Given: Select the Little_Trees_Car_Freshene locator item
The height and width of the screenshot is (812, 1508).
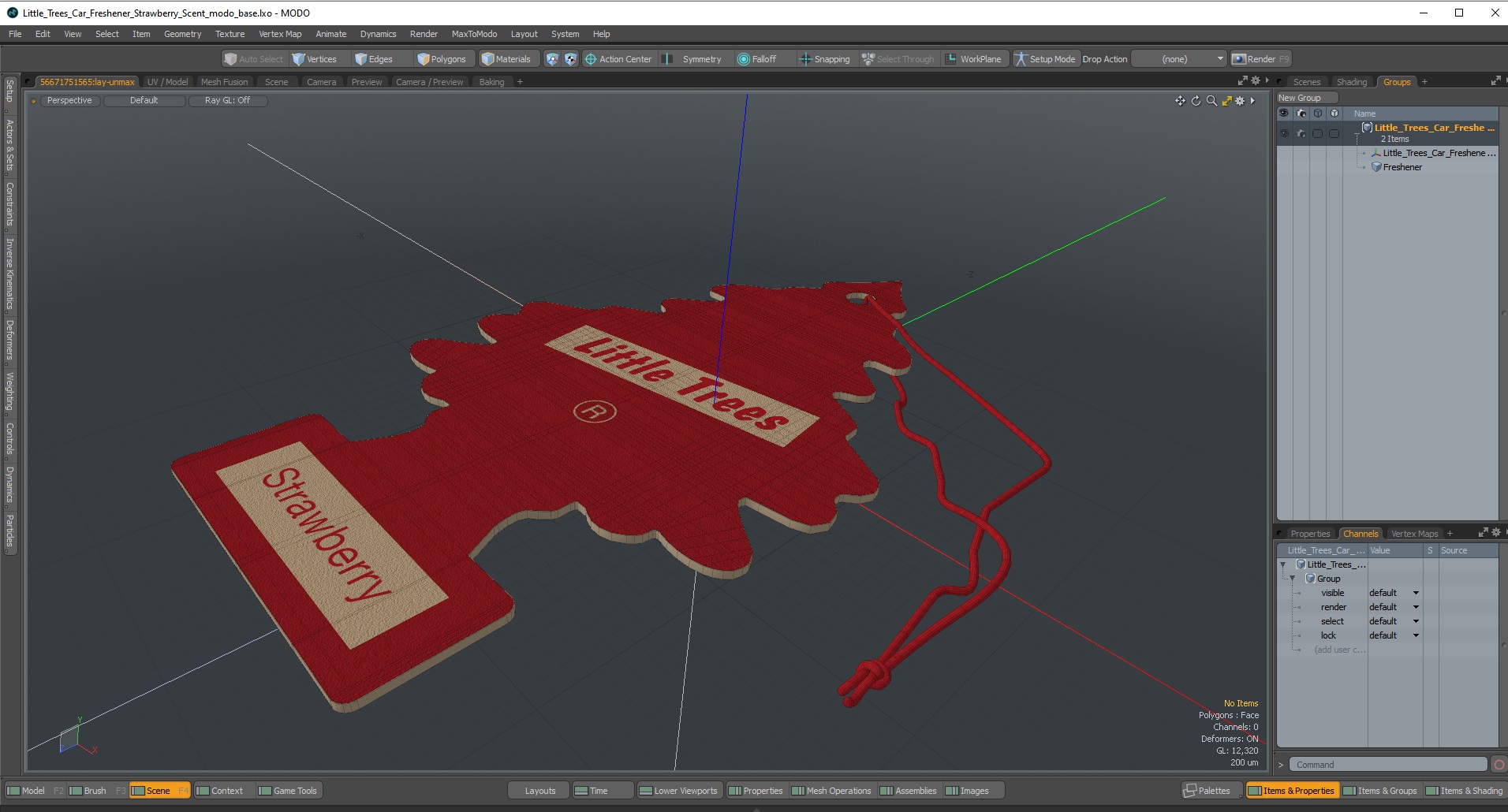Looking at the screenshot, I should tap(1439, 153).
